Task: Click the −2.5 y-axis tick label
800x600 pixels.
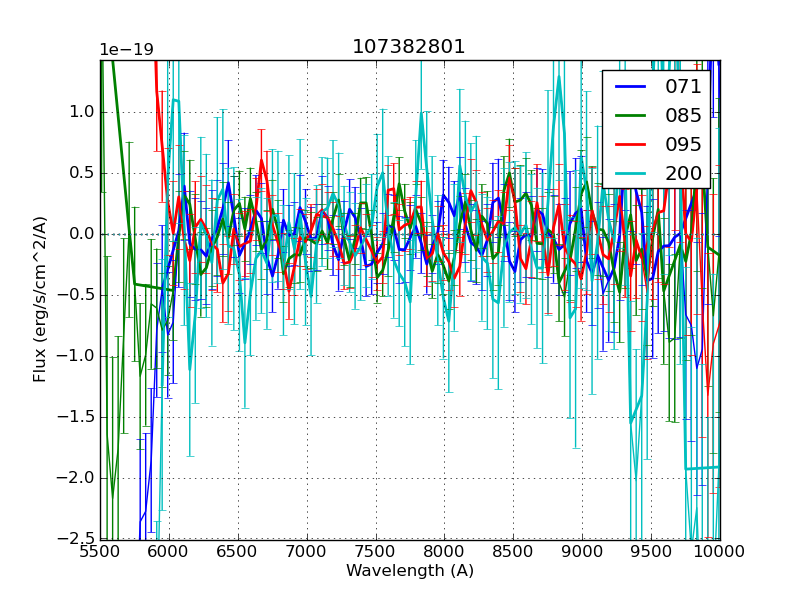Action: point(74,539)
